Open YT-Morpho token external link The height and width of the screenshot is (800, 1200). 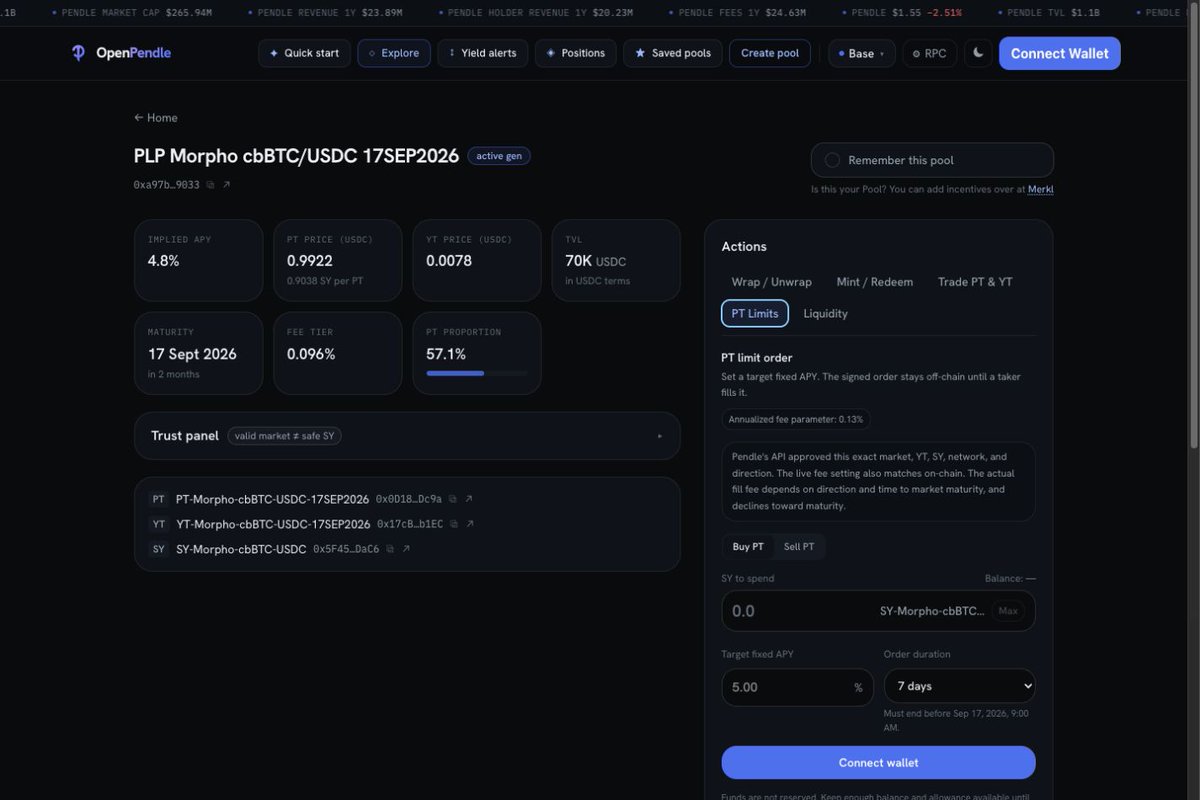pyautogui.click(x=470, y=524)
